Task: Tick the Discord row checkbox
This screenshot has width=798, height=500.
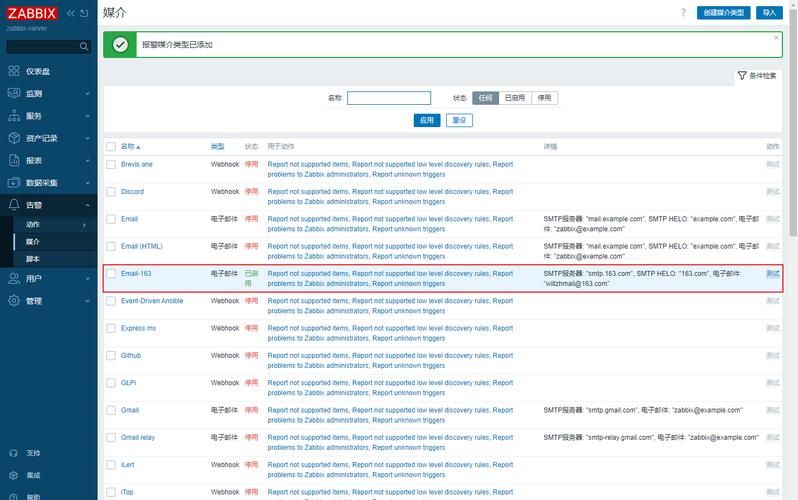Action: coord(111,191)
